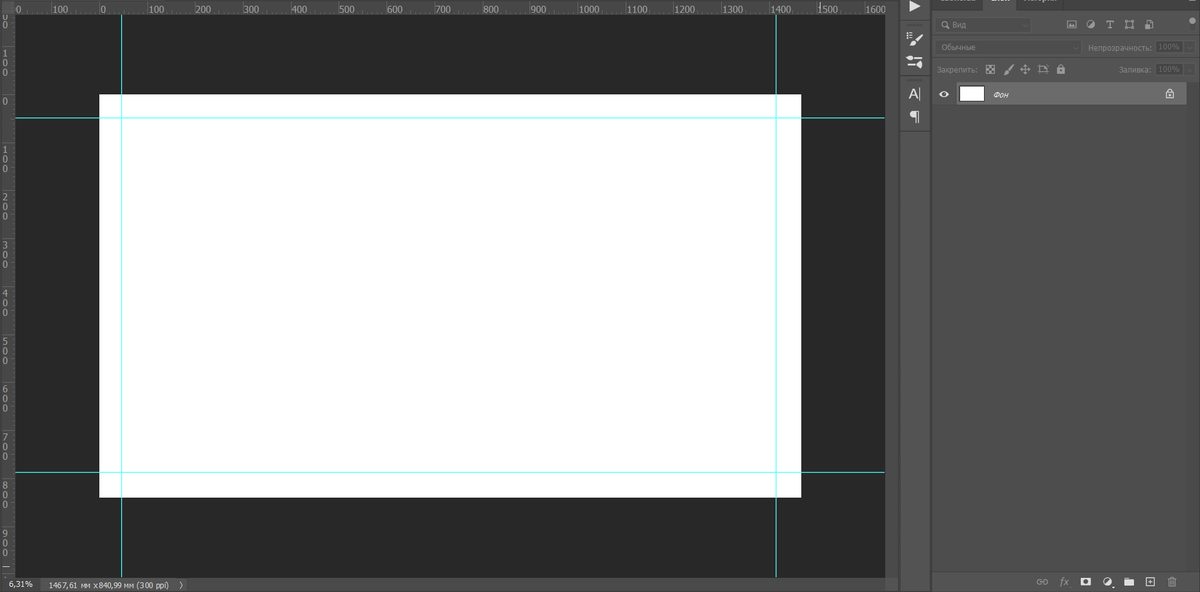1200x592 pixels.
Task: Click the padlock on the Фон layer
Action: (x=1169, y=94)
